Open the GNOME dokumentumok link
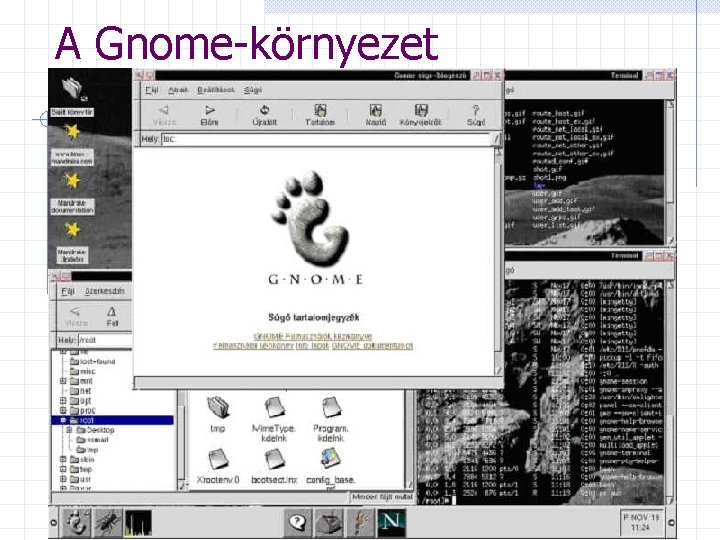Image resolution: width=720 pixels, height=540 pixels. (x=372, y=345)
